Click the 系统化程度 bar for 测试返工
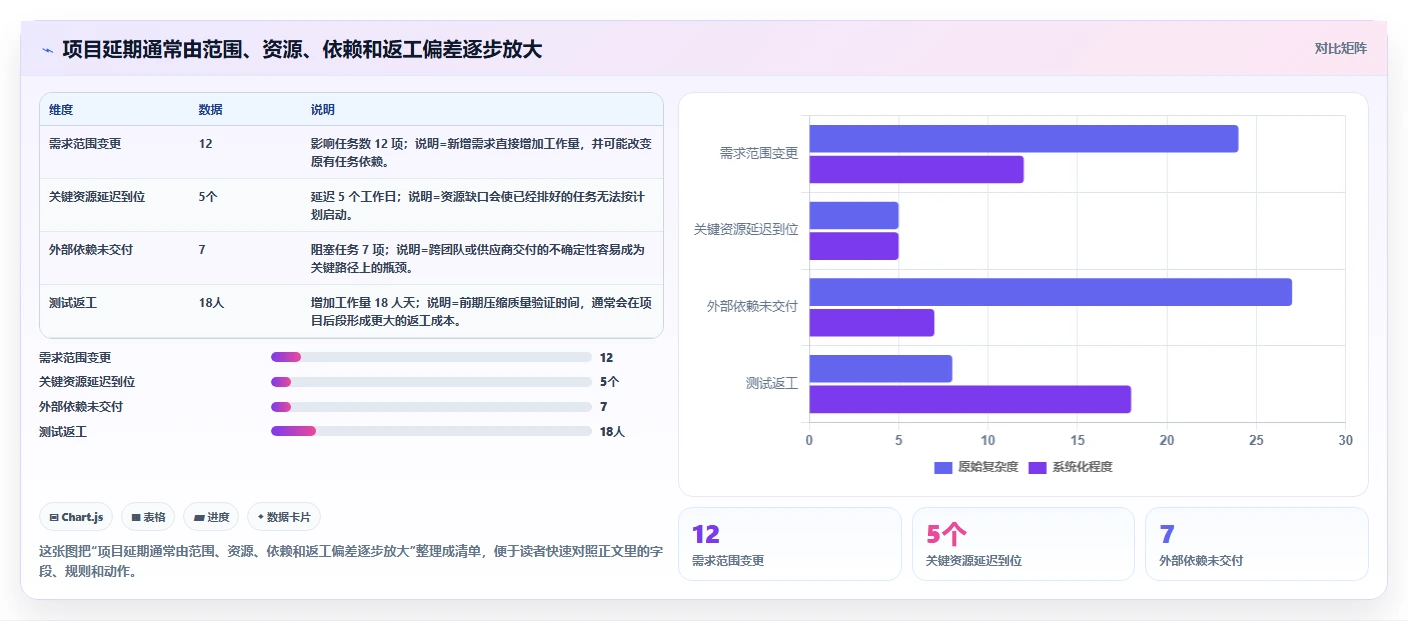 pos(970,400)
